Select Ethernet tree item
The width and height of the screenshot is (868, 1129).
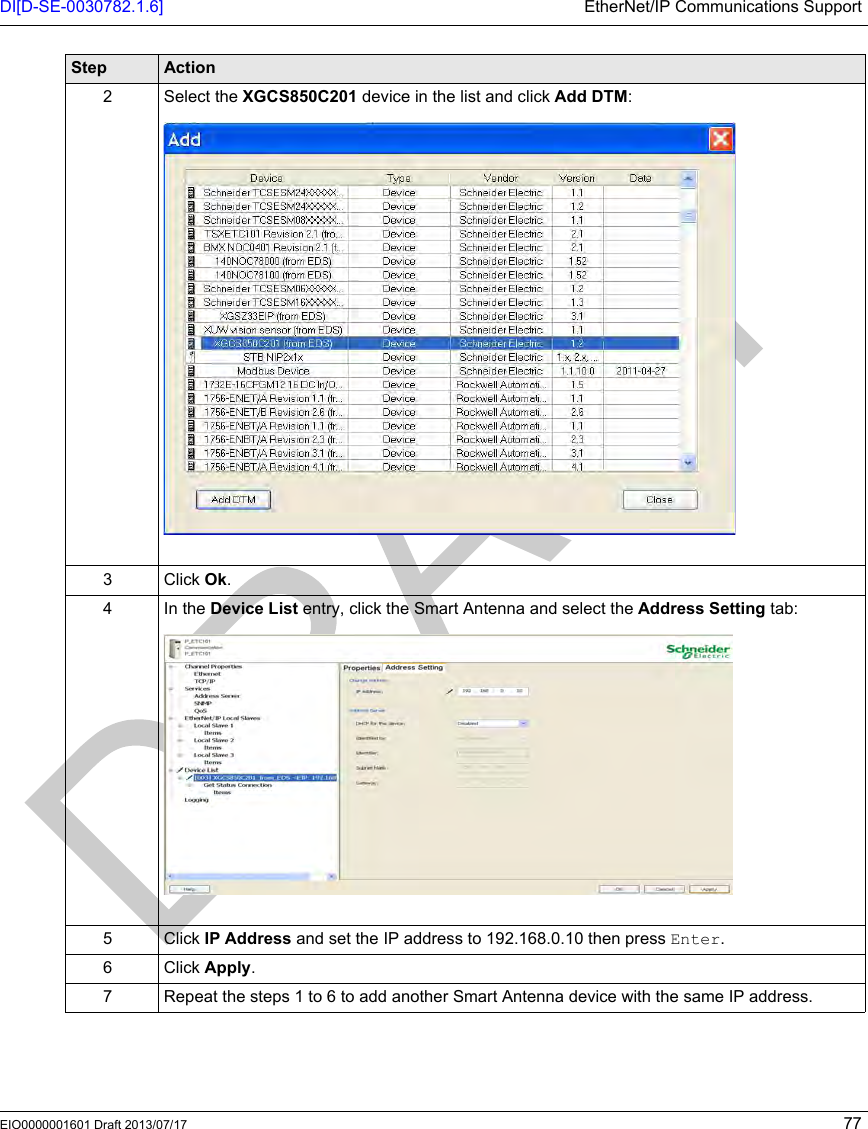[x=207, y=674]
